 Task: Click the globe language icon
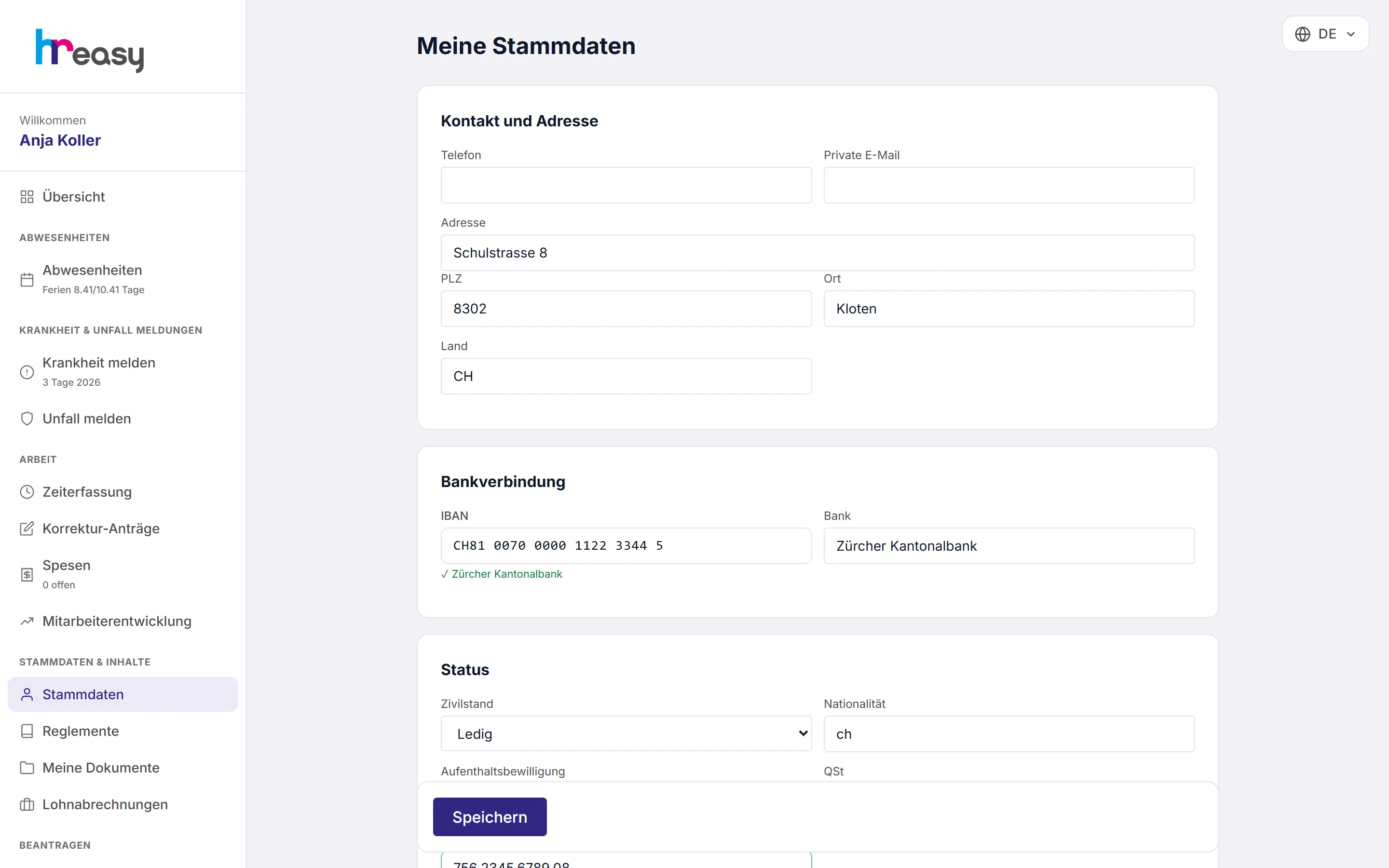pyautogui.click(x=1302, y=34)
